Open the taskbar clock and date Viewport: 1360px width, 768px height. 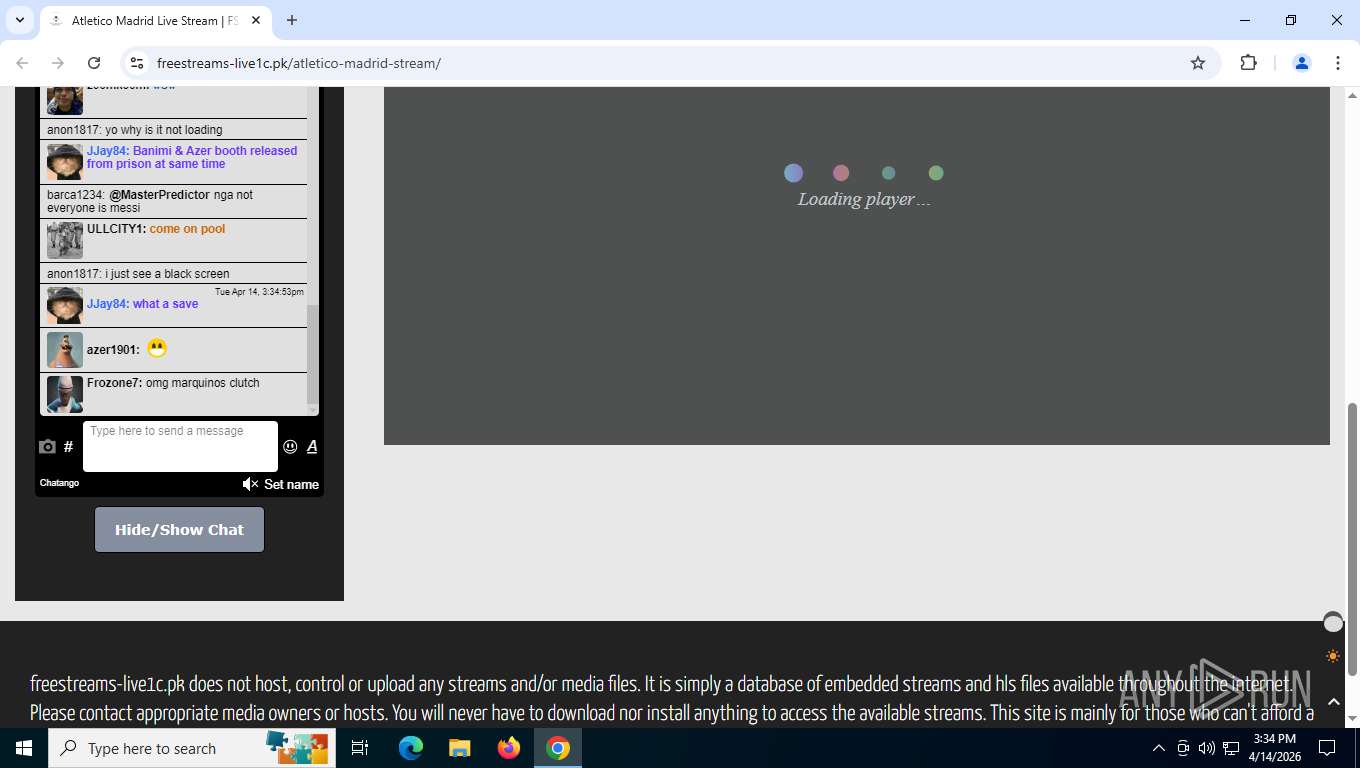tap(1274, 748)
